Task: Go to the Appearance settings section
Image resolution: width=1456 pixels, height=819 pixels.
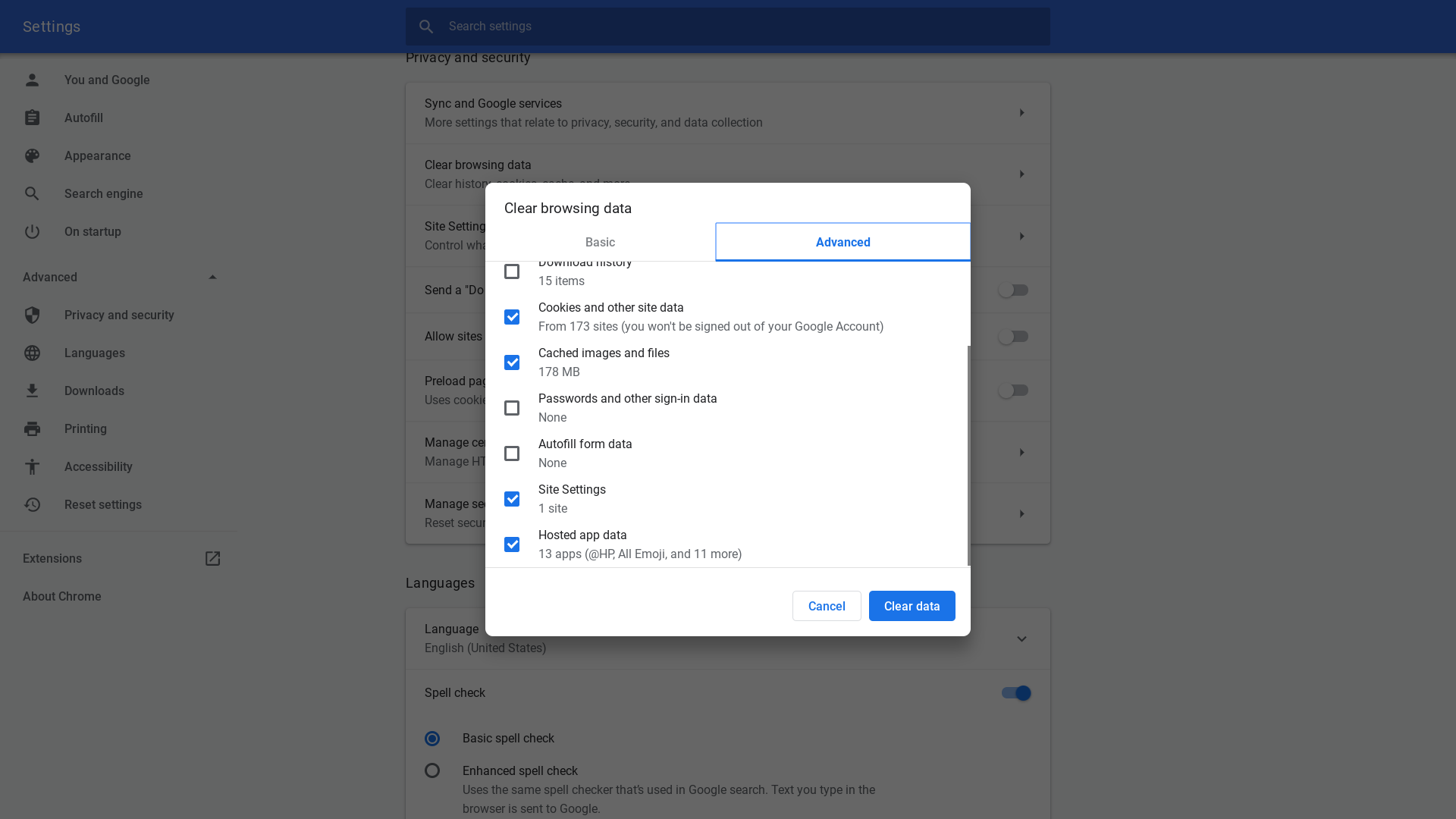Action: pyautogui.click(x=97, y=155)
